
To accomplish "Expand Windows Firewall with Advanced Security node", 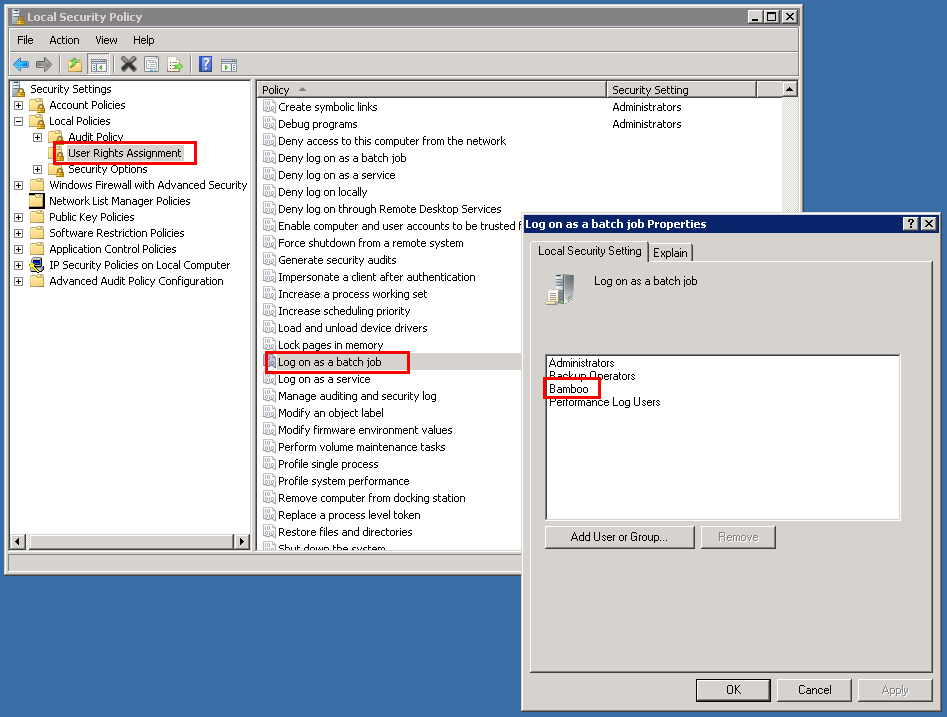I will click(18, 185).
